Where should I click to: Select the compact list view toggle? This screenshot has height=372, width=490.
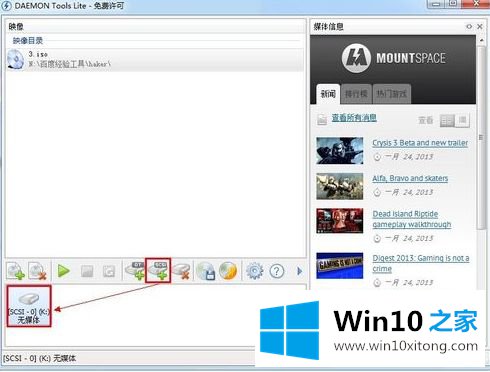point(462,120)
